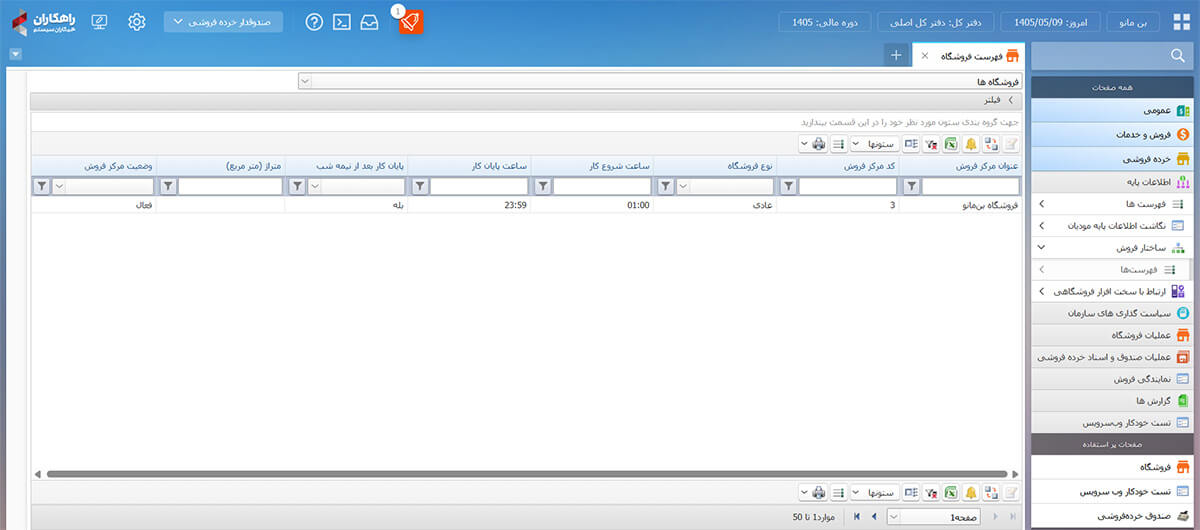Click filter funnel for ساعت پایان کار column
1200x530 pixels.
(x=420, y=186)
